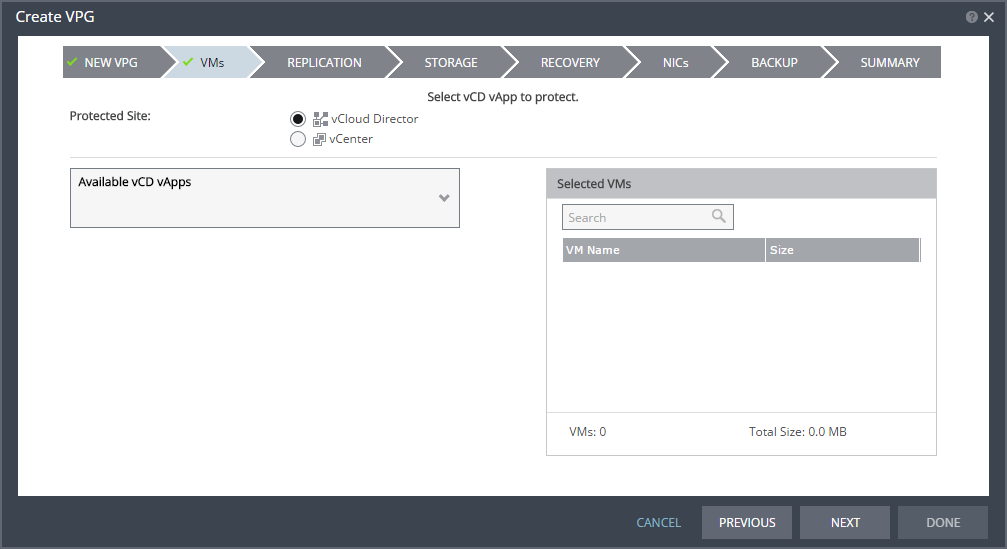Go to the REPLICATION step
Image resolution: width=1007 pixels, height=549 pixels.
point(324,62)
